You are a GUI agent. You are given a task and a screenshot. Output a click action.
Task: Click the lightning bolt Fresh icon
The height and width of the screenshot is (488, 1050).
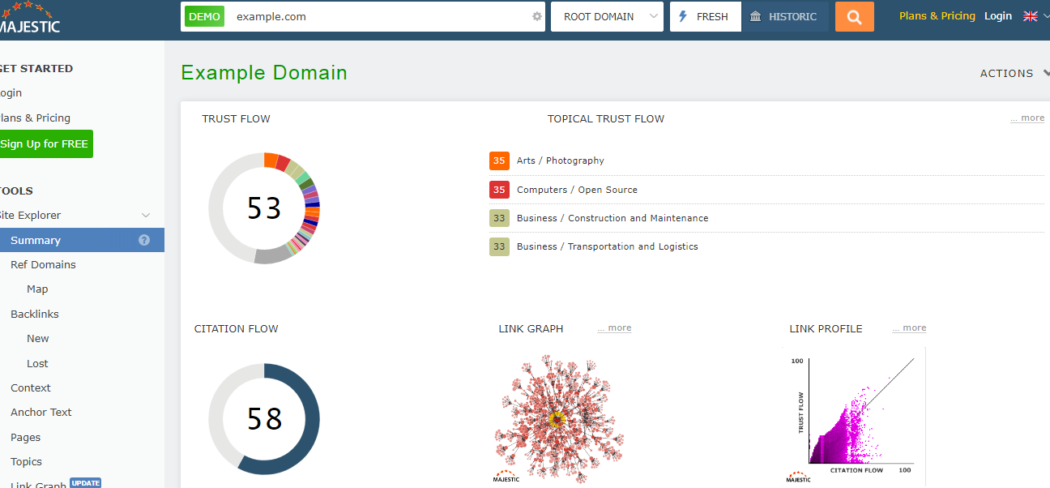pos(683,17)
